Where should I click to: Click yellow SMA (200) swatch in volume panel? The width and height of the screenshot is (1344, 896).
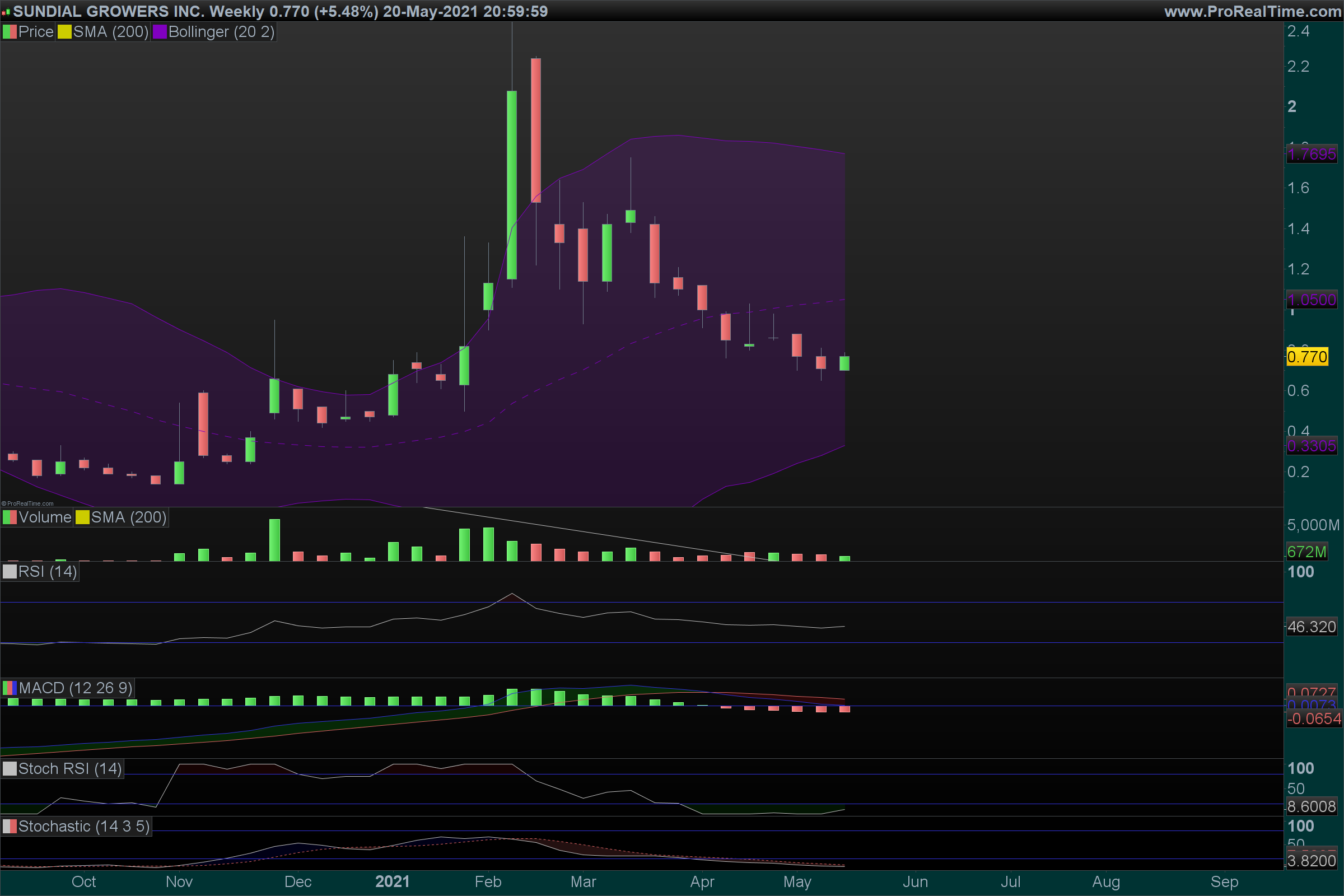coord(82,517)
